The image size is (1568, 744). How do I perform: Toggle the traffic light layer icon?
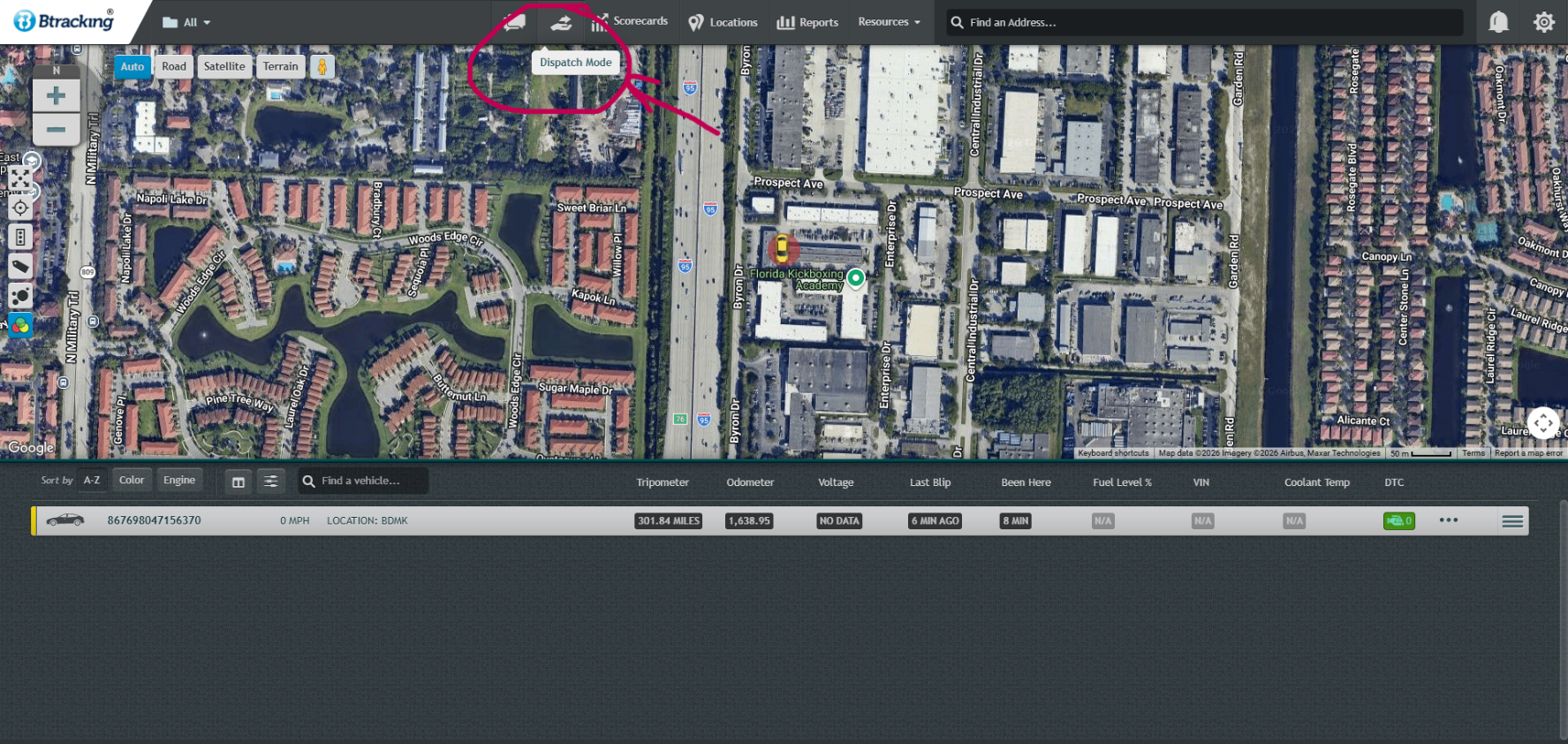pos(20,237)
